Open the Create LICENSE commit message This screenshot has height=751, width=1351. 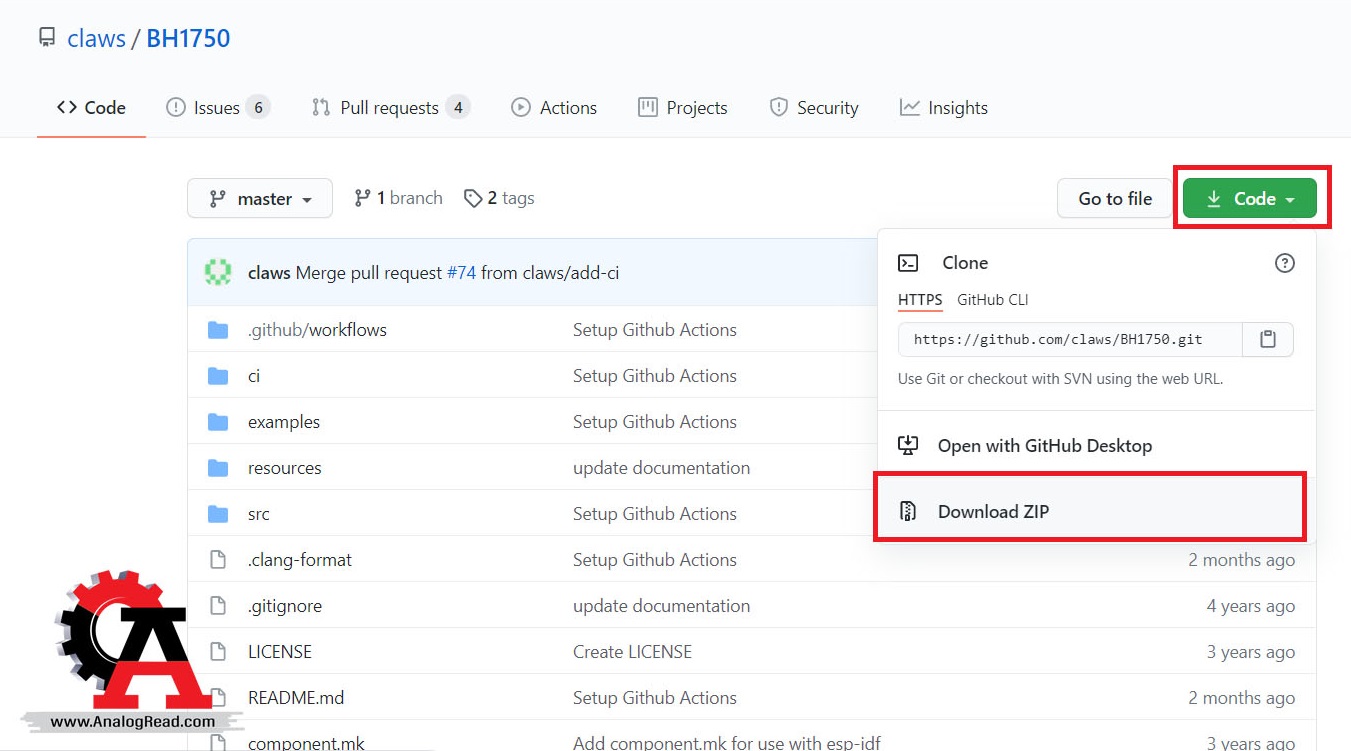coord(632,652)
